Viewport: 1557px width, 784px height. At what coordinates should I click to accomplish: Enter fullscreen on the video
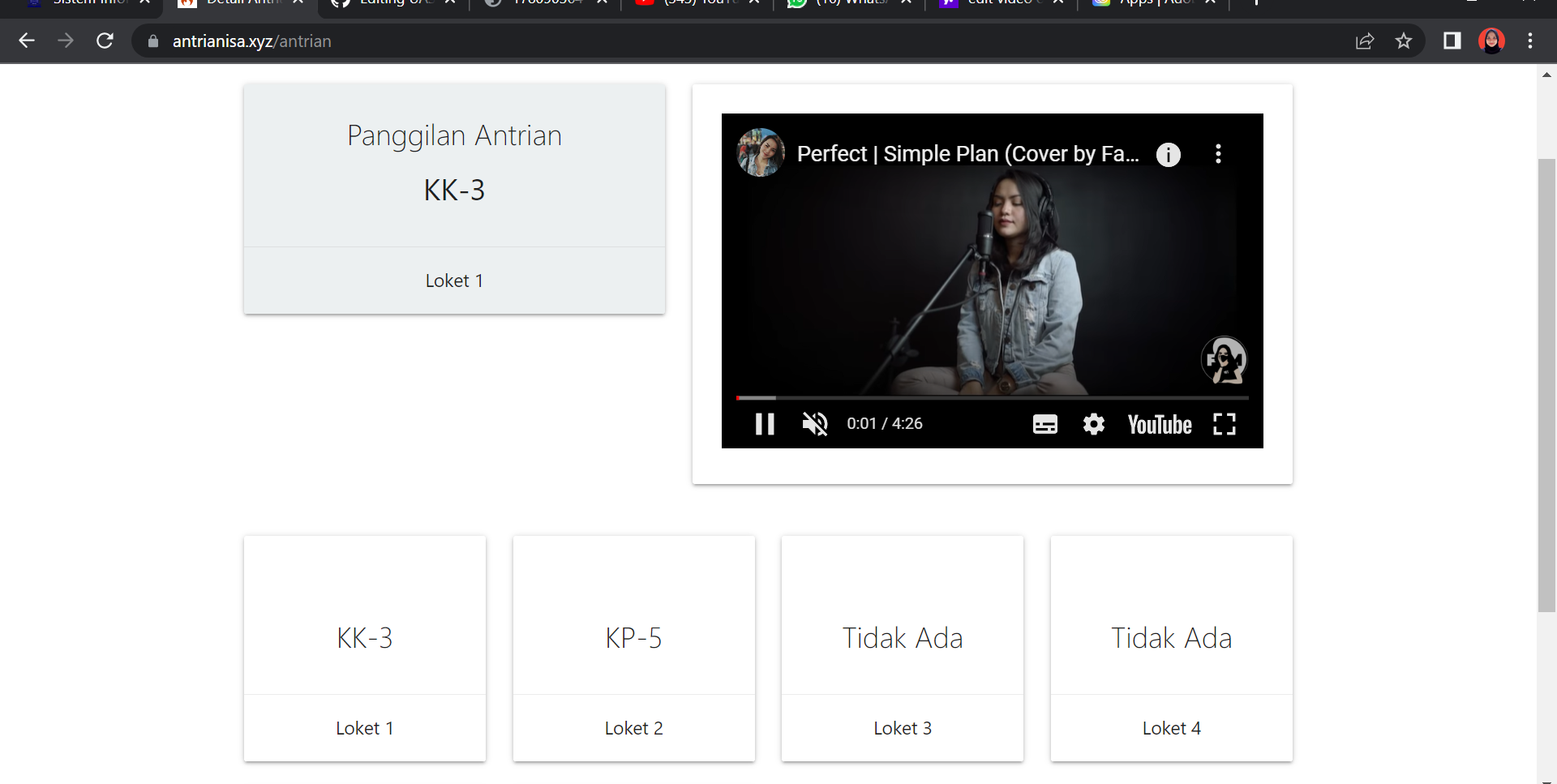pyautogui.click(x=1225, y=424)
